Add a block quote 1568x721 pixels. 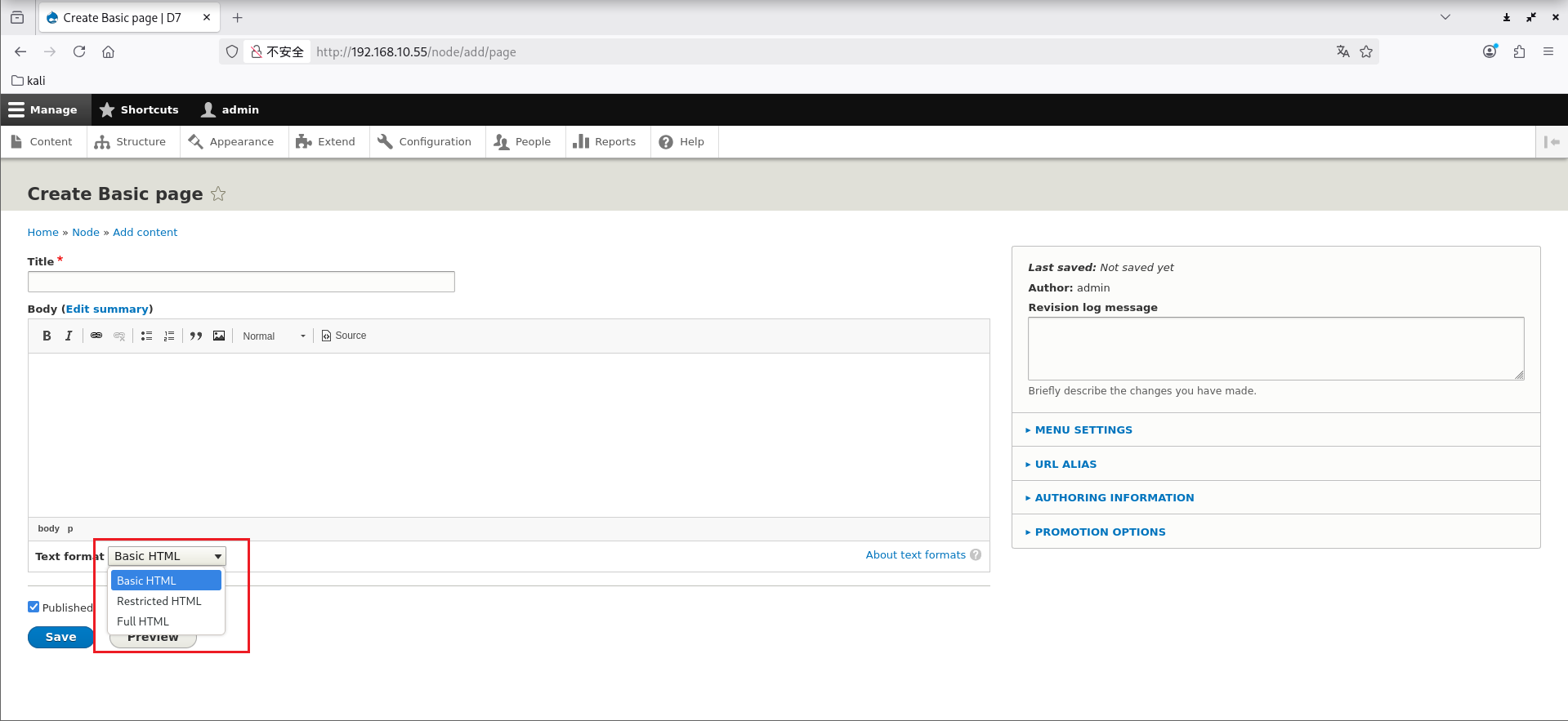click(x=196, y=336)
